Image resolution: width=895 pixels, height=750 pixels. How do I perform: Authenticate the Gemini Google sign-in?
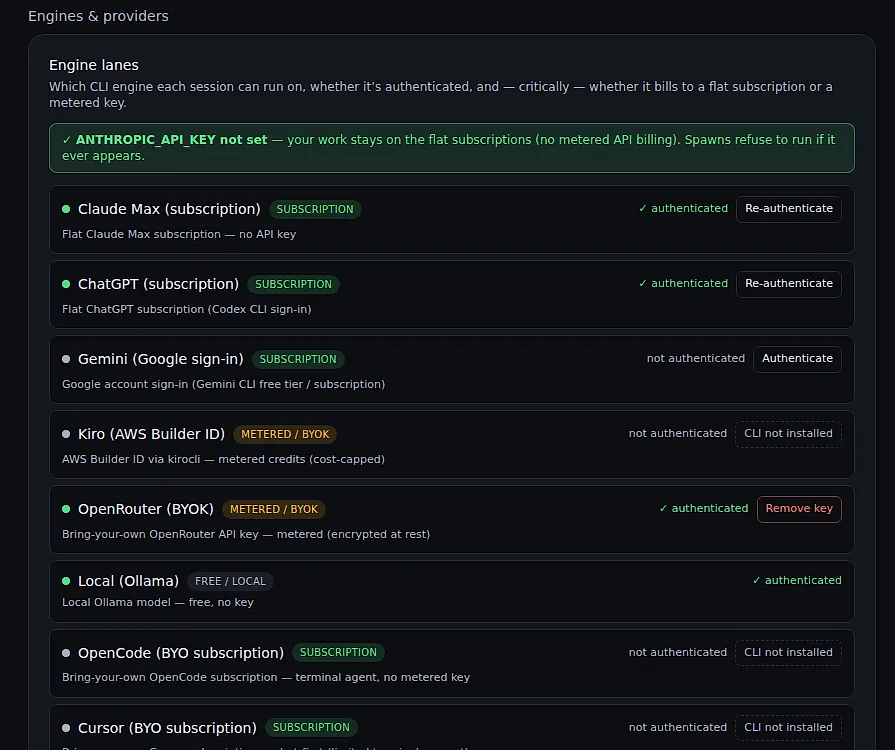tap(797, 359)
